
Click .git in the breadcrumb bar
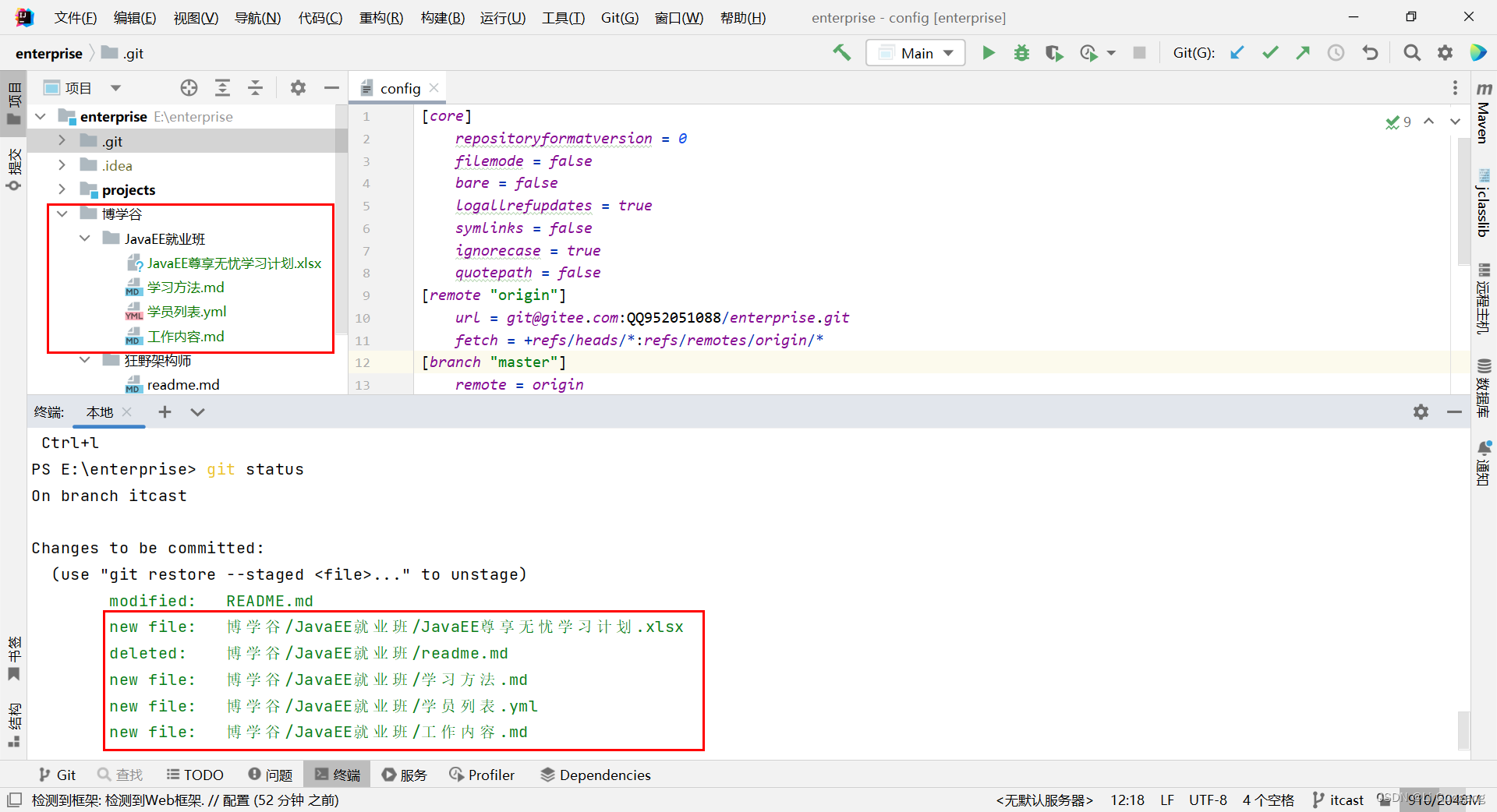[x=123, y=53]
